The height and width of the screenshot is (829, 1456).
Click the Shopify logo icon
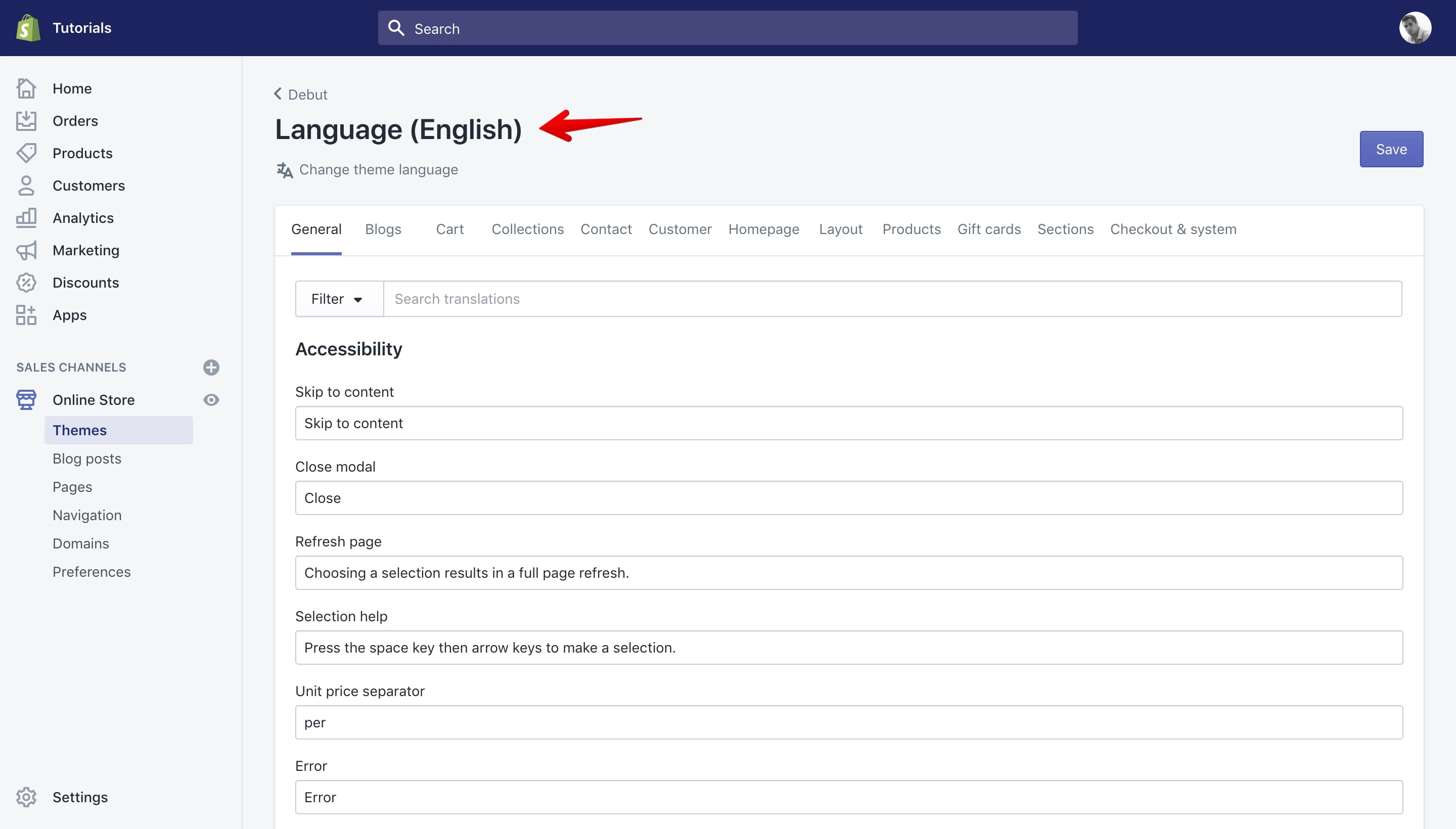28,28
